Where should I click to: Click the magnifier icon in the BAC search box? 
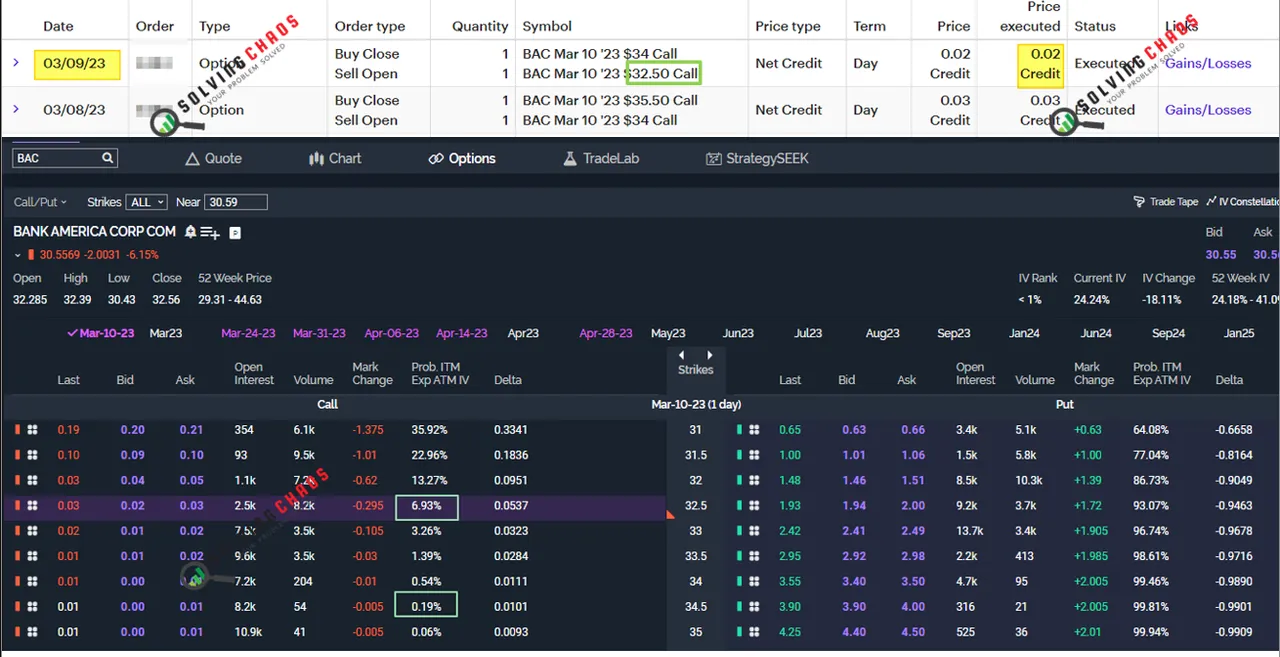click(107, 158)
